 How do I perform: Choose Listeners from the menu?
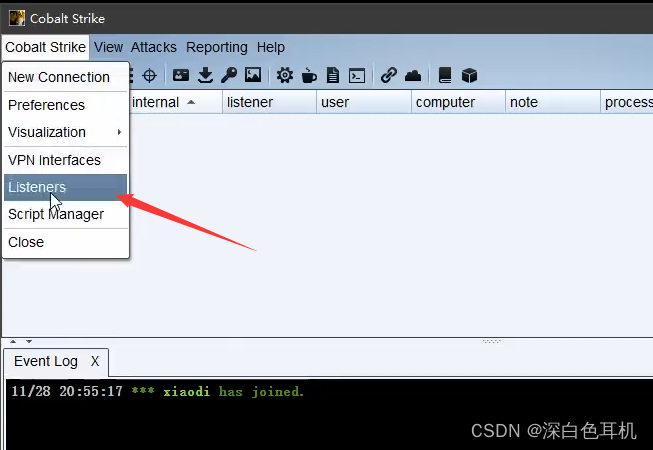click(x=65, y=187)
